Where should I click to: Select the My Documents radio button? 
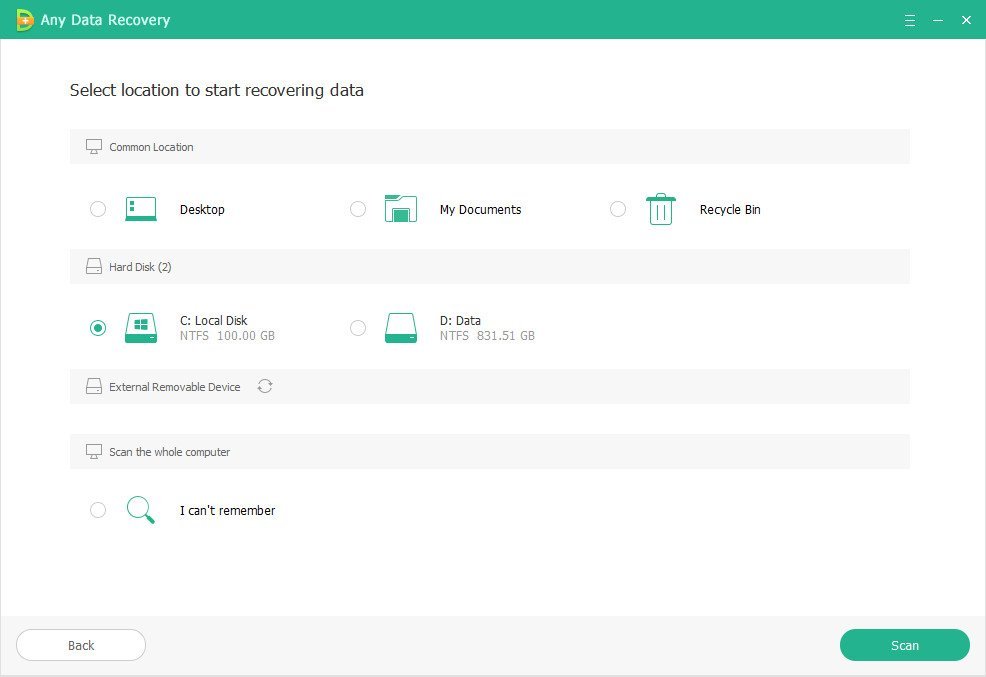click(358, 209)
